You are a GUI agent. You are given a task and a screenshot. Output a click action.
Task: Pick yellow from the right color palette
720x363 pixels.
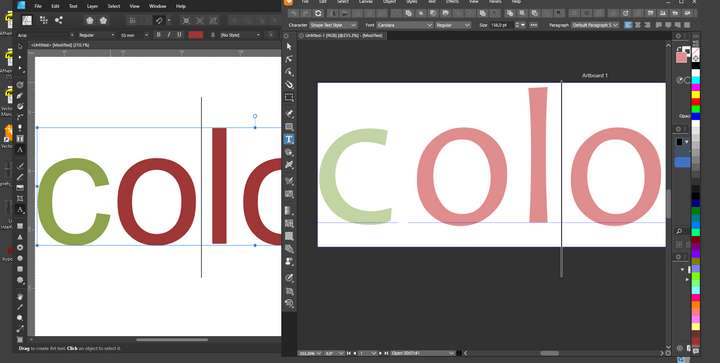pyautogui.click(x=696, y=95)
